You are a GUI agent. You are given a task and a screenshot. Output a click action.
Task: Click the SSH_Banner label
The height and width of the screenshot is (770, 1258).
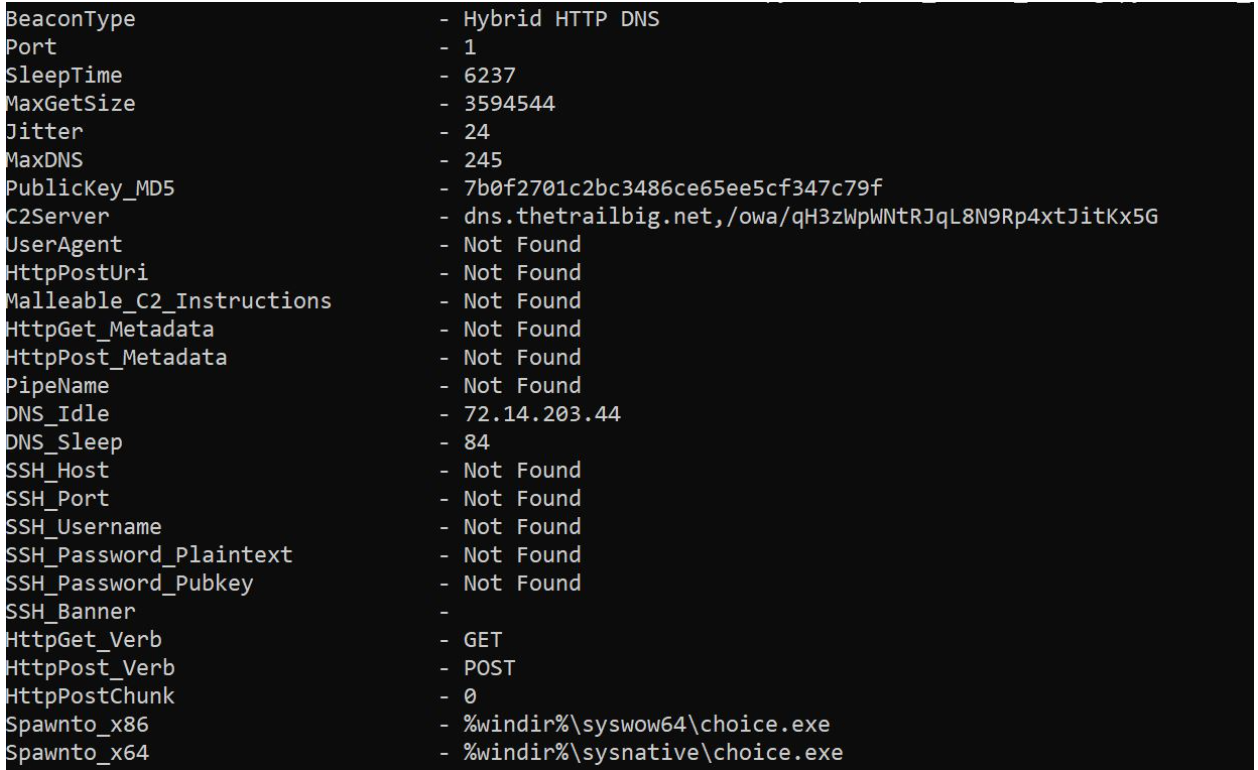54,611
